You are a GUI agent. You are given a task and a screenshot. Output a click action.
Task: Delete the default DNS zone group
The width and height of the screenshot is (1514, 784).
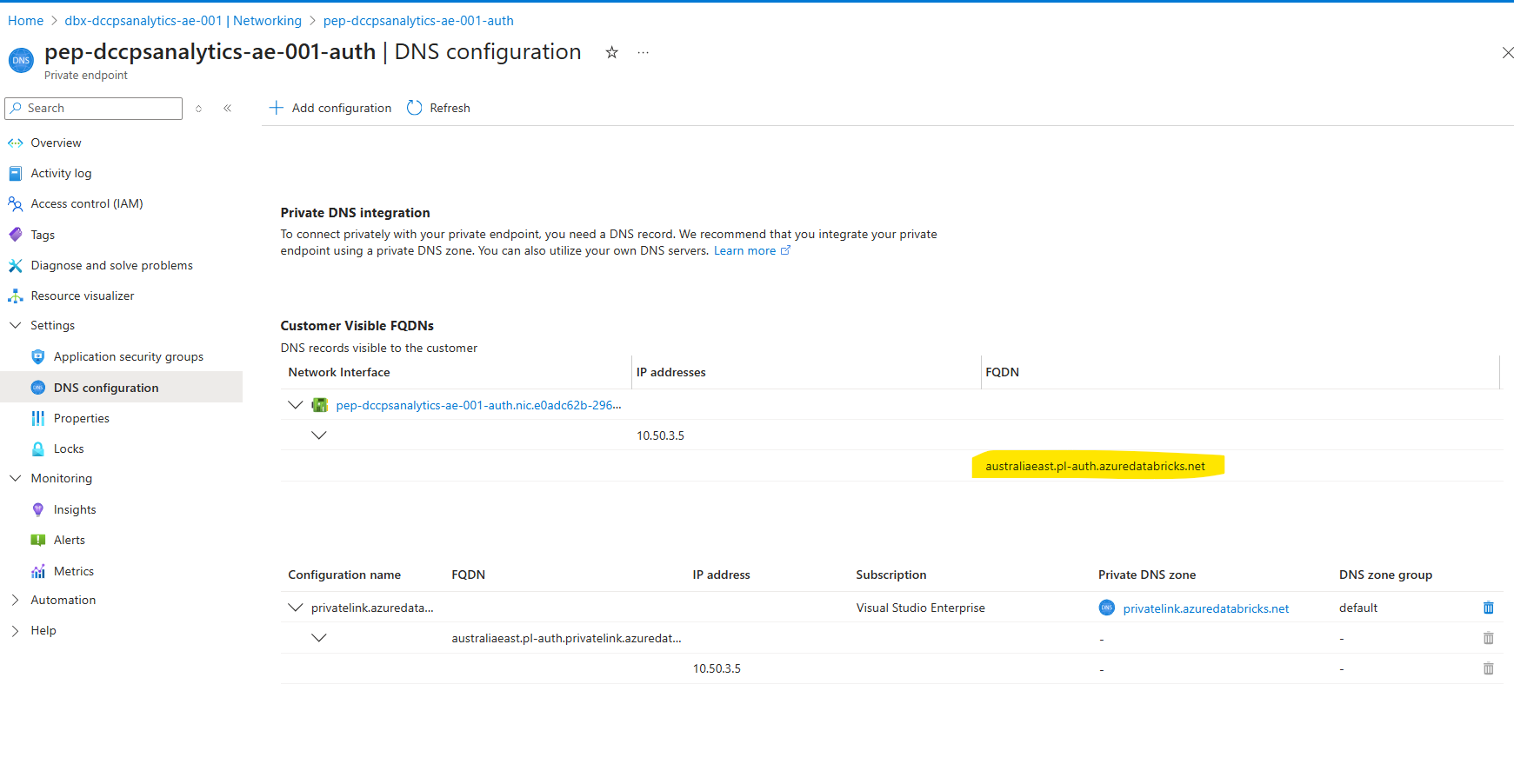point(1488,608)
